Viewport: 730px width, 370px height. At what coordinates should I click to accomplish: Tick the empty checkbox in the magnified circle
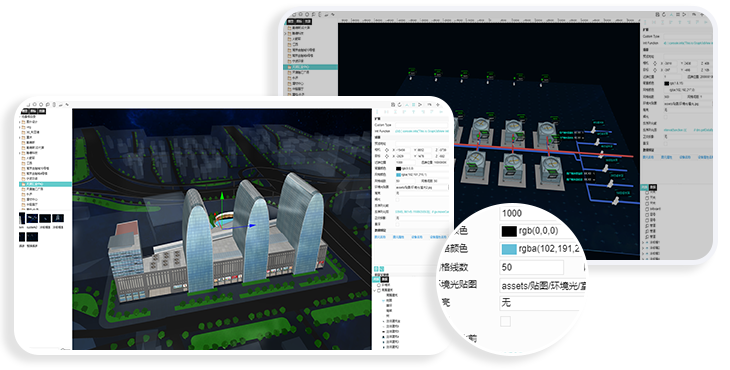[505, 321]
